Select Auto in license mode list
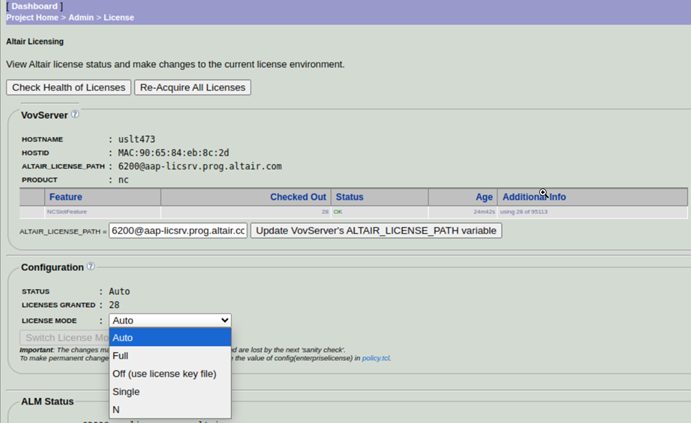The image size is (691, 423). [x=170, y=338]
